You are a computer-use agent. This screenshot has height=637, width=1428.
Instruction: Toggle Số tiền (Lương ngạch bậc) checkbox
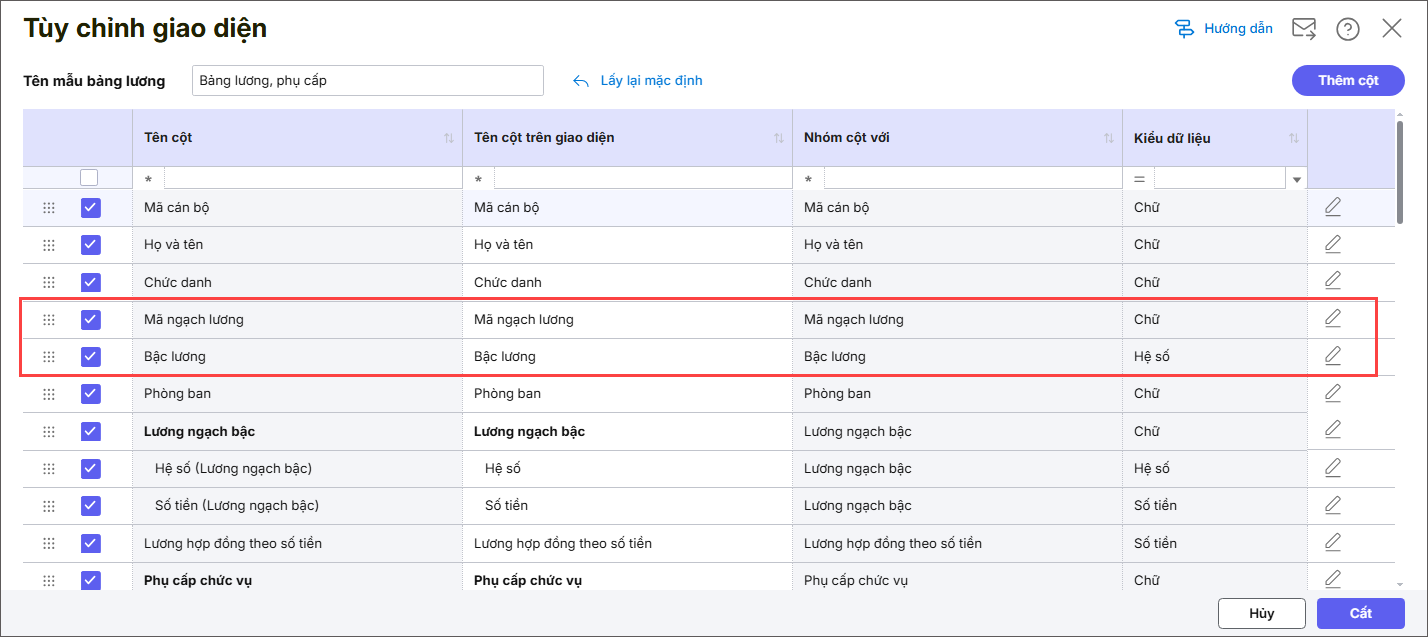coord(91,505)
